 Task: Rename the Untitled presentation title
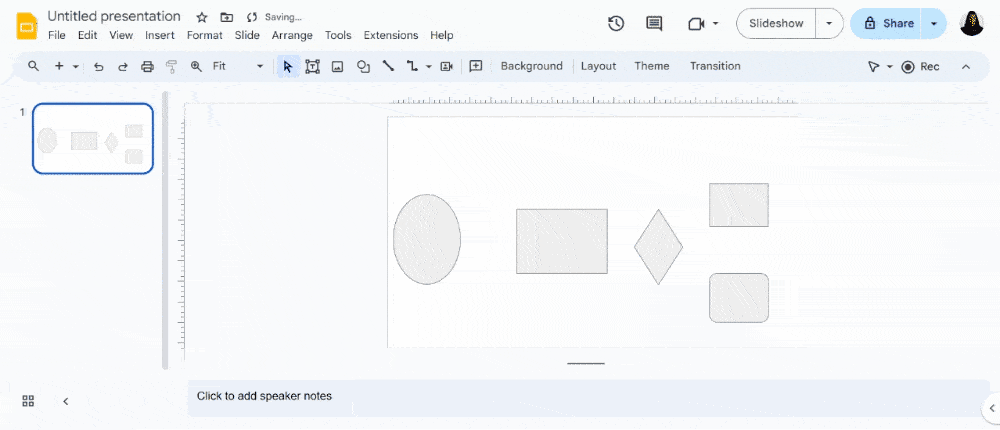point(114,17)
